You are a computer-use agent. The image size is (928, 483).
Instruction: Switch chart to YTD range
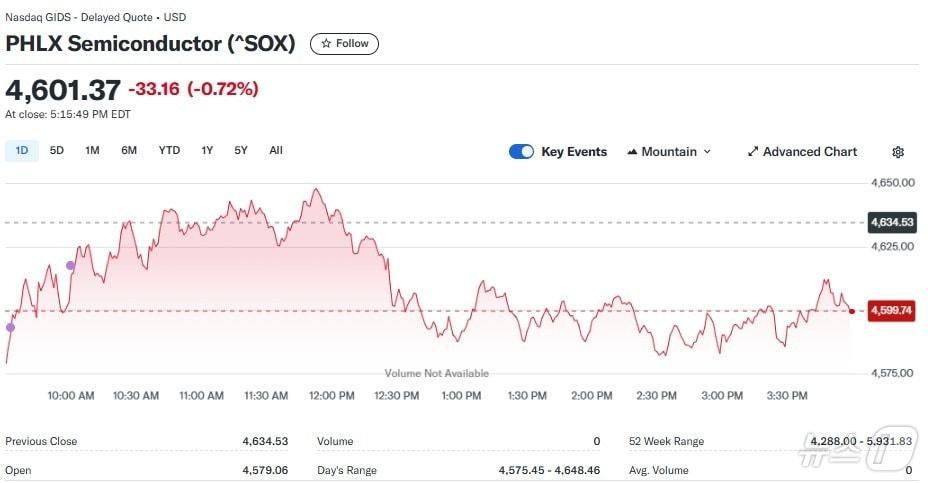tap(169, 151)
